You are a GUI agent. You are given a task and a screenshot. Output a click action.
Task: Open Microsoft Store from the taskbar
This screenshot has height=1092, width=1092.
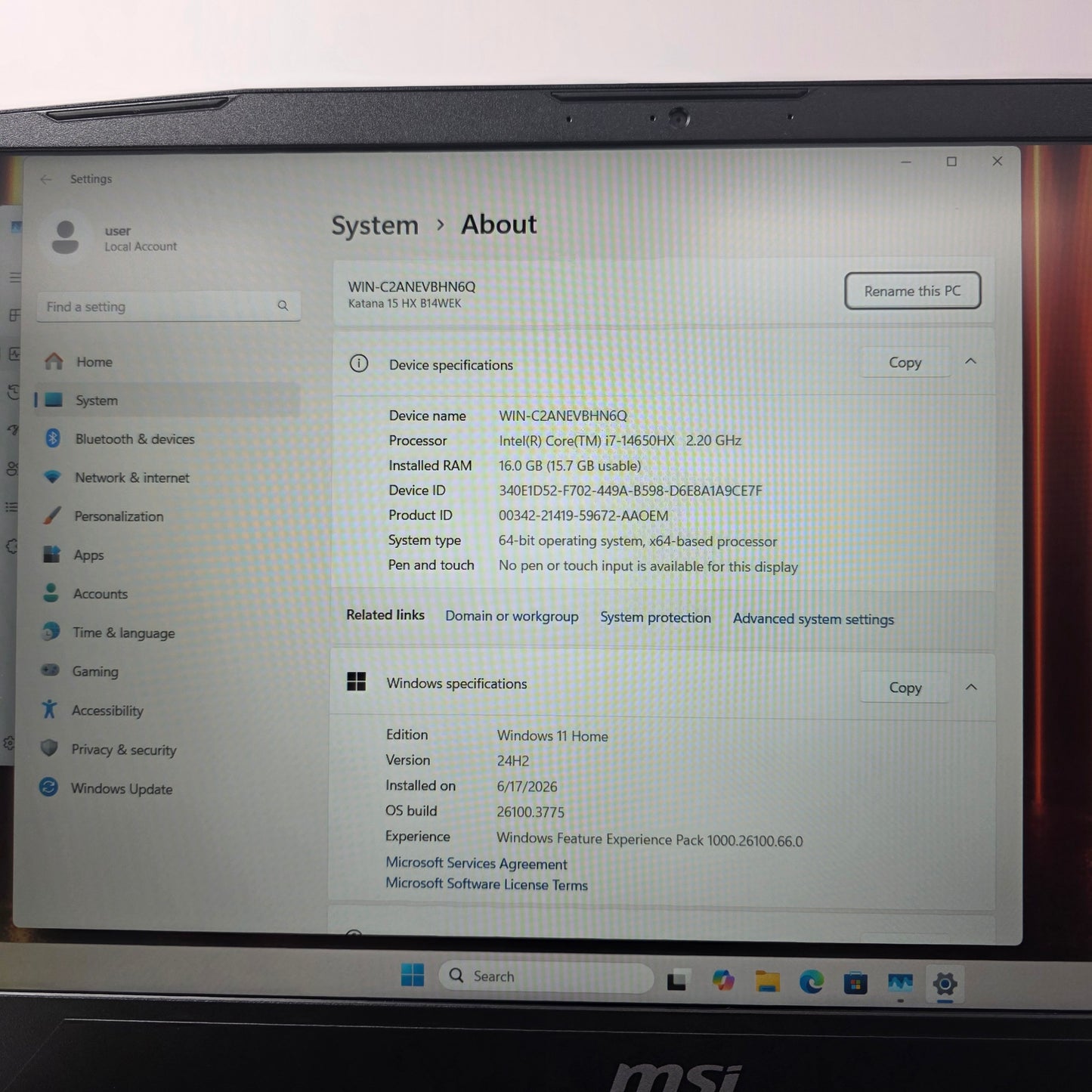pyautogui.click(x=855, y=983)
